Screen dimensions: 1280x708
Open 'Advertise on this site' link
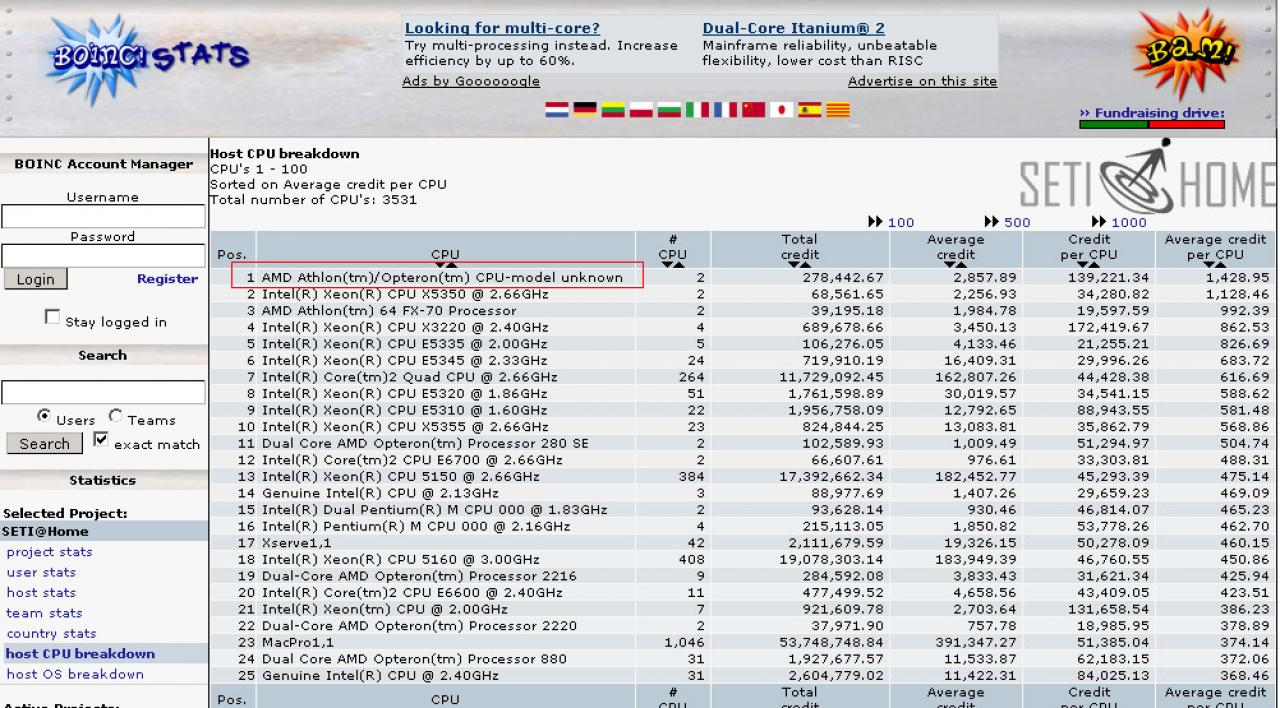tap(922, 82)
